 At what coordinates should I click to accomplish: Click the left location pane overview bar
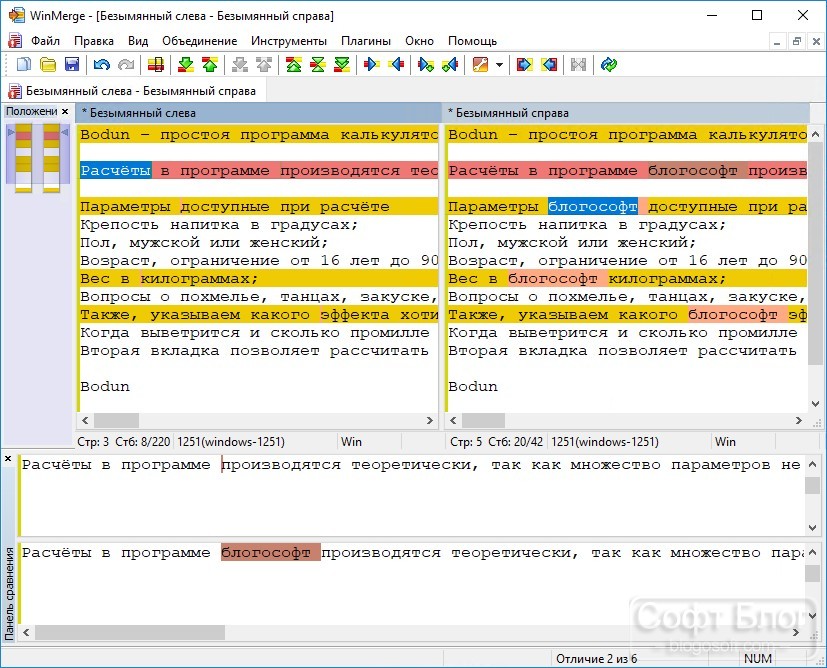pyautogui.click(x=23, y=158)
